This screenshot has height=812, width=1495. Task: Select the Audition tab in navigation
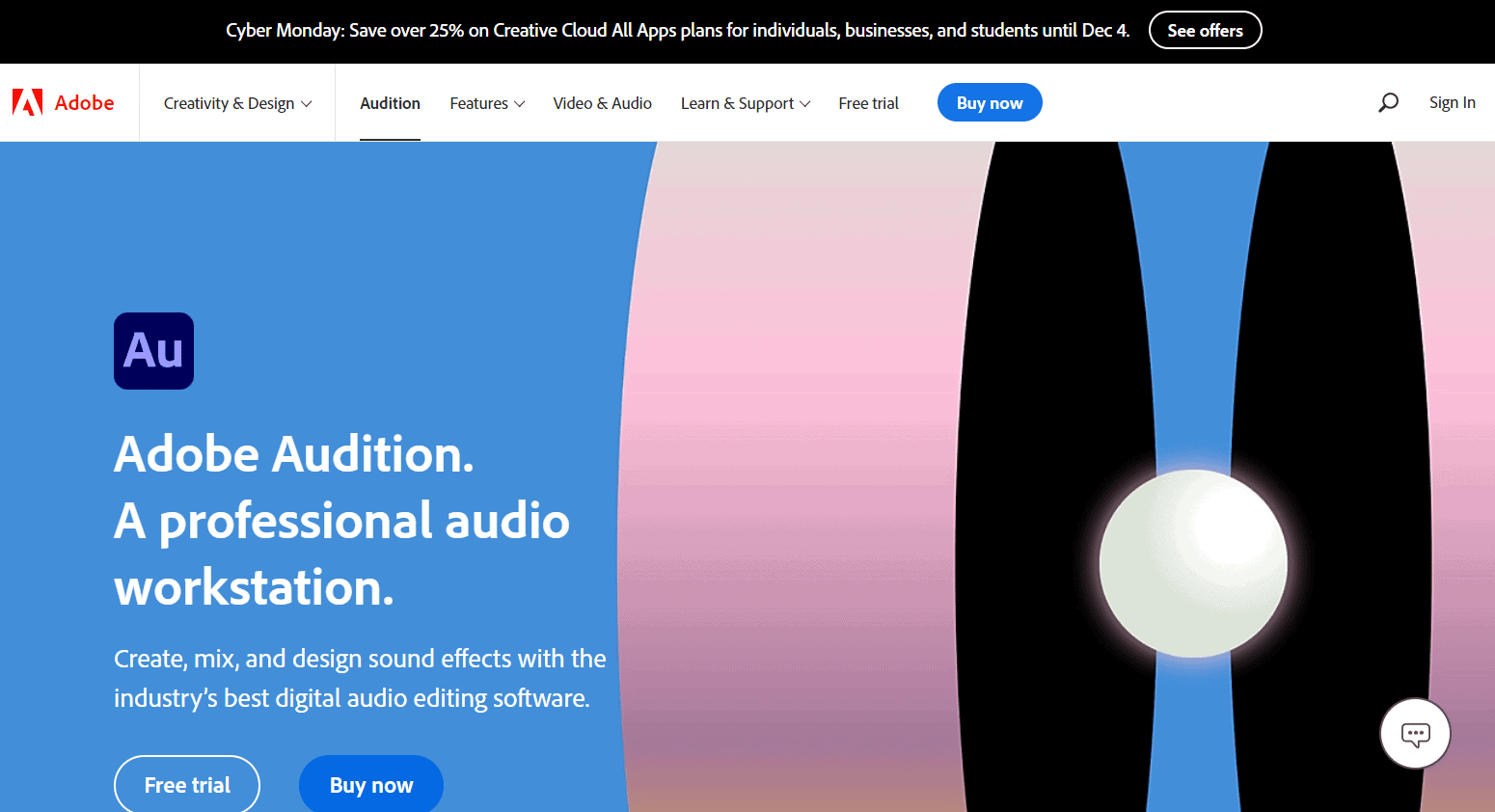[390, 102]
